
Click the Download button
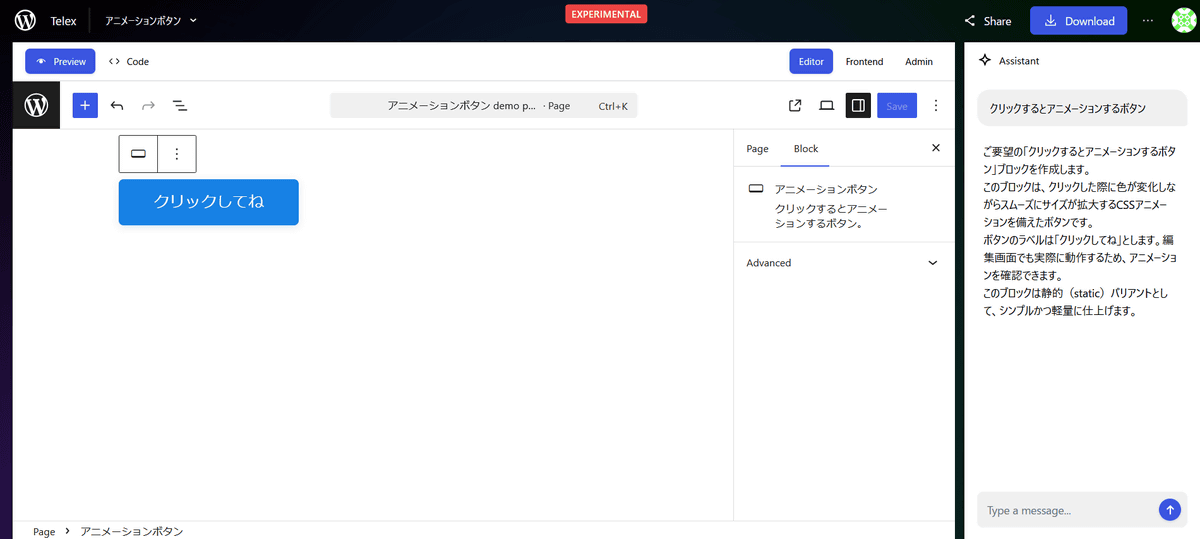(x=1079, y=21)
